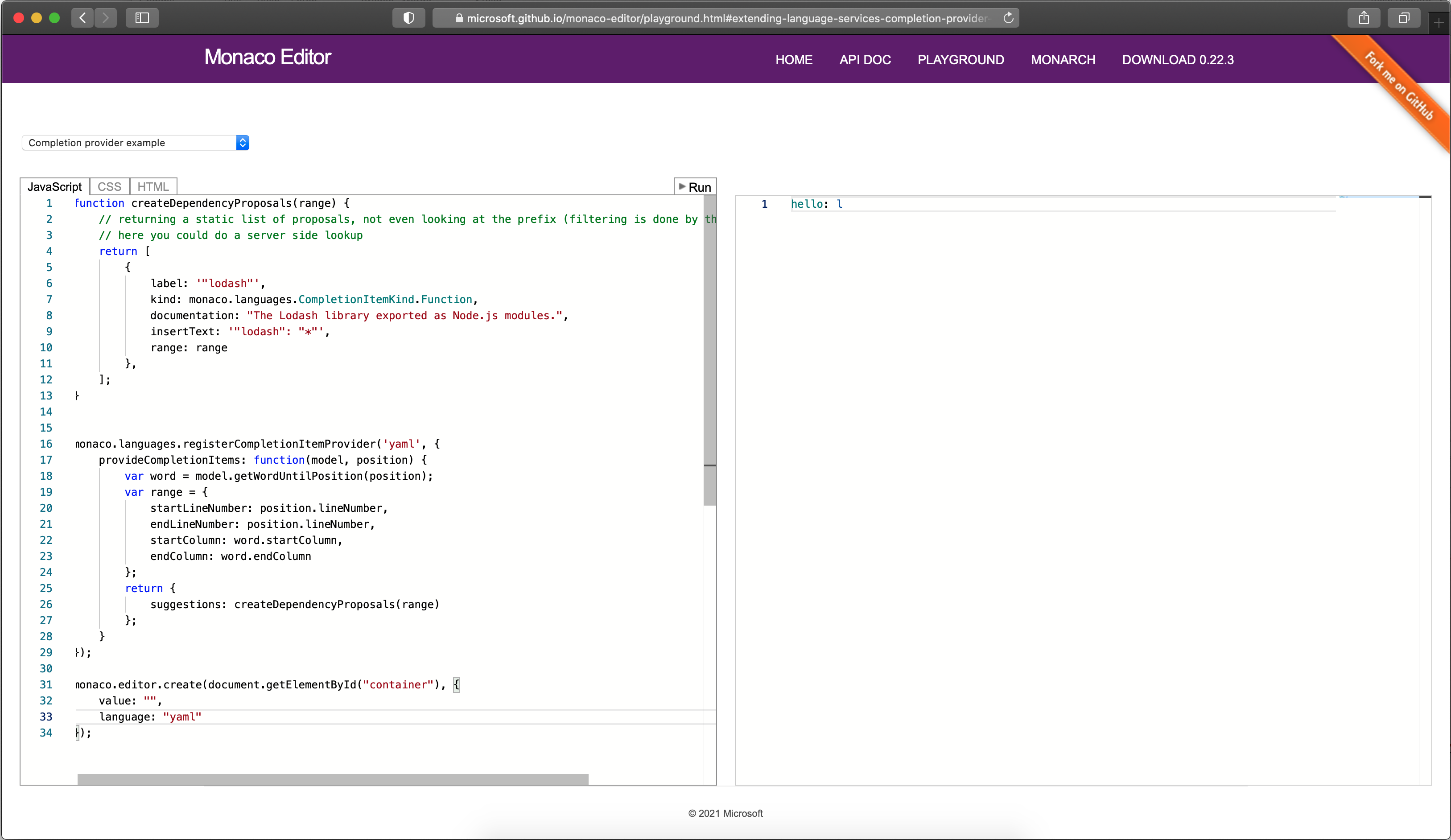Click the Safari back navigation arrow
The width and height of the screenshot is (1451, 840).
(x=82, y=18)
